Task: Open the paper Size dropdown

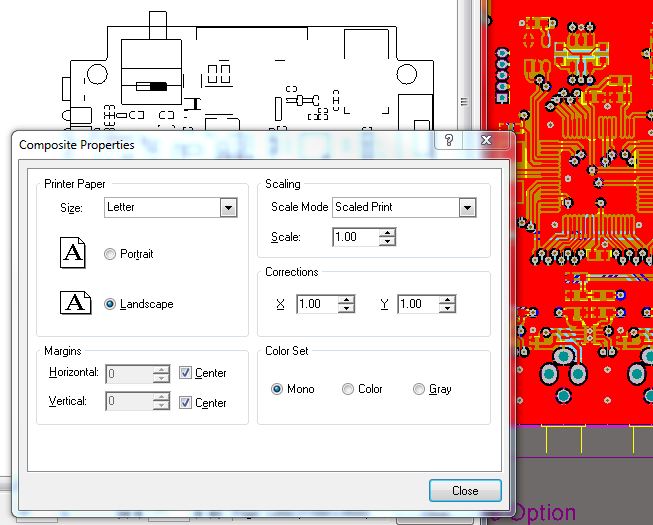Action: 228,207
